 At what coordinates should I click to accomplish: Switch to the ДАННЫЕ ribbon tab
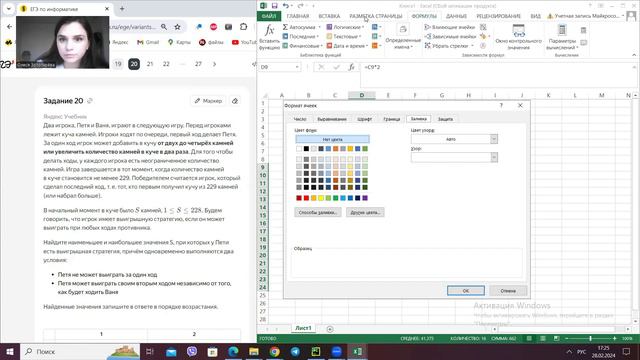click(456, 16)
